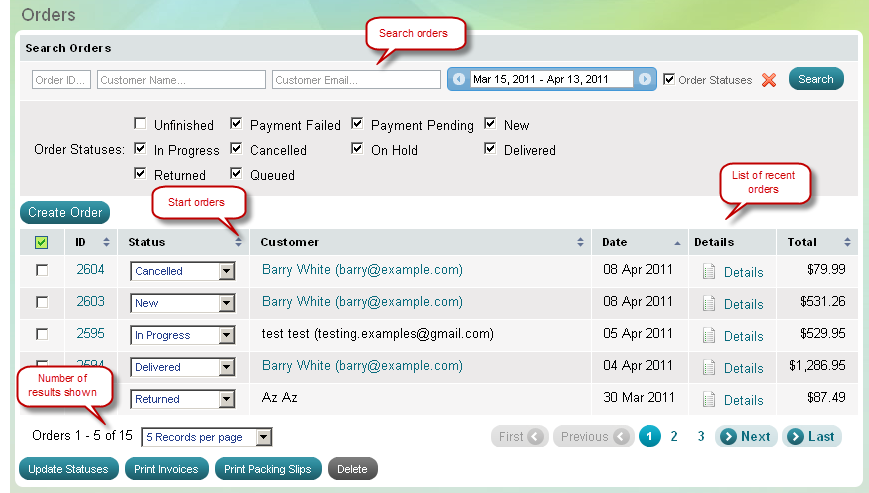The height and width of the screenshot is (493, 869).
Task: Click the next date range arrow
Action: (645, 79)
